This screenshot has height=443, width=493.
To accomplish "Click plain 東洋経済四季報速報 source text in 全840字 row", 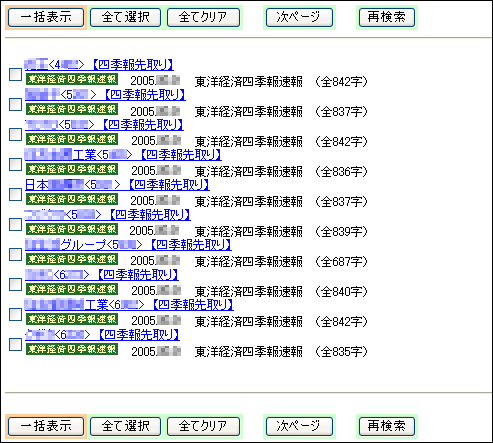I will [x=249, y=292].
